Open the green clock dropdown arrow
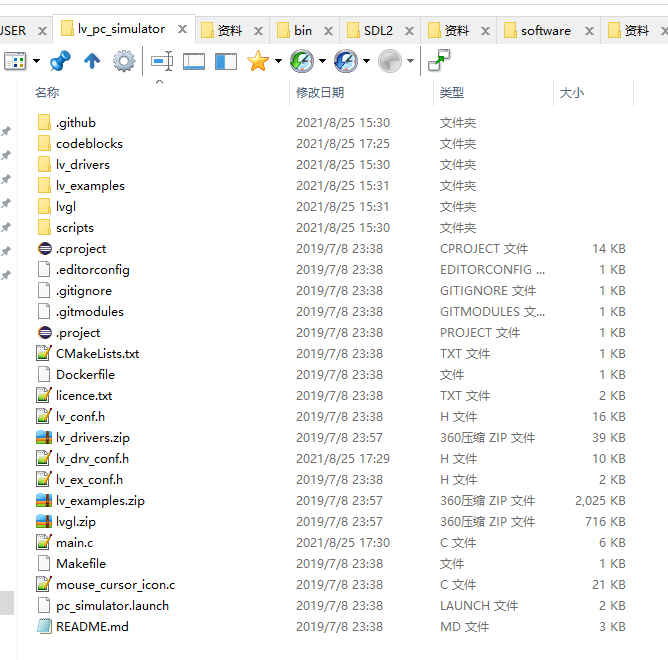Screen dimensions: 668x660 point(322,61)
